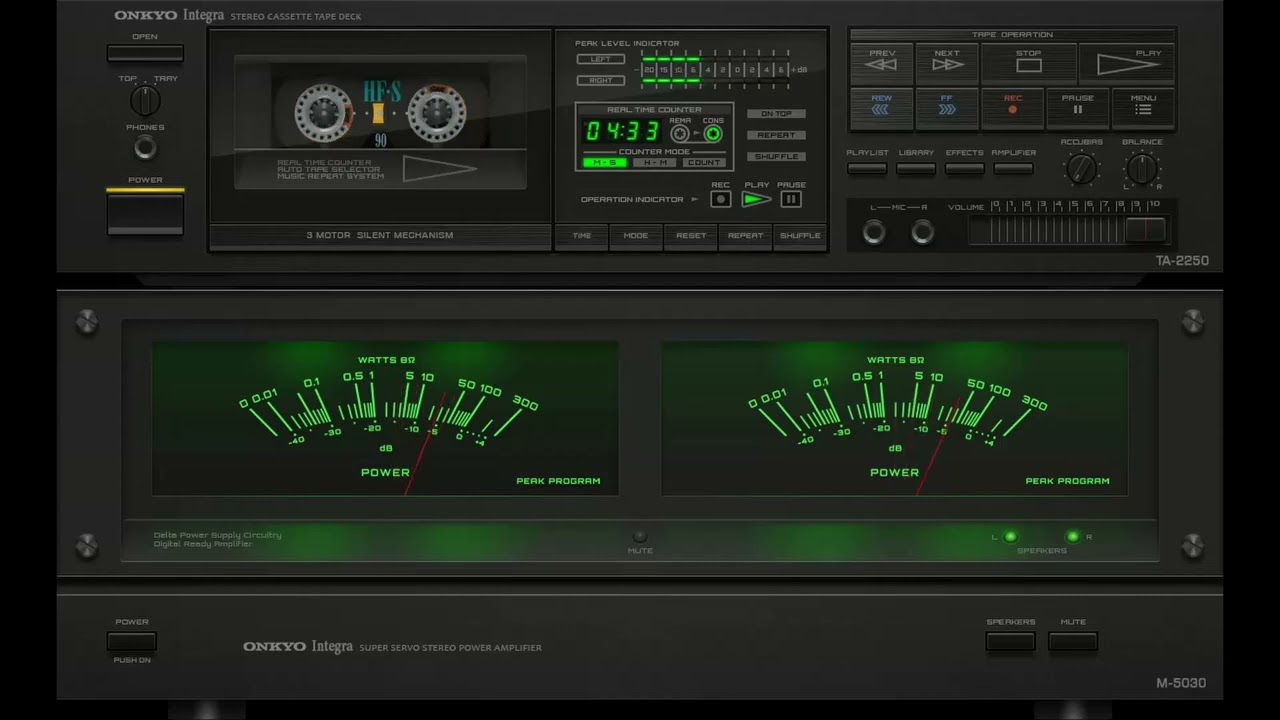Image resolution: width=1280 pixels, height=720 pixels.
Task: Click the PHONES headphone jack
Action: click(x=145, y=148)
